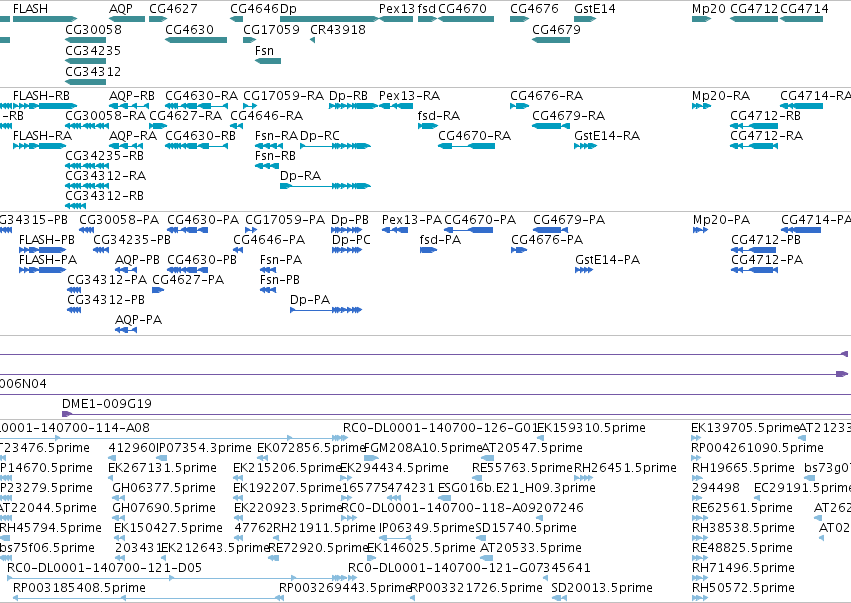This screenshot has height=603, width=851.
Task: Click the AQP-PA protein label
Action: click(x=138, y=320)
